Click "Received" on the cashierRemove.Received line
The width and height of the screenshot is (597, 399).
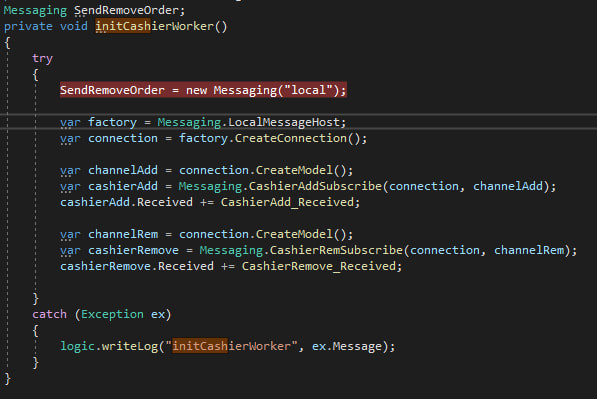pos(186,266)
